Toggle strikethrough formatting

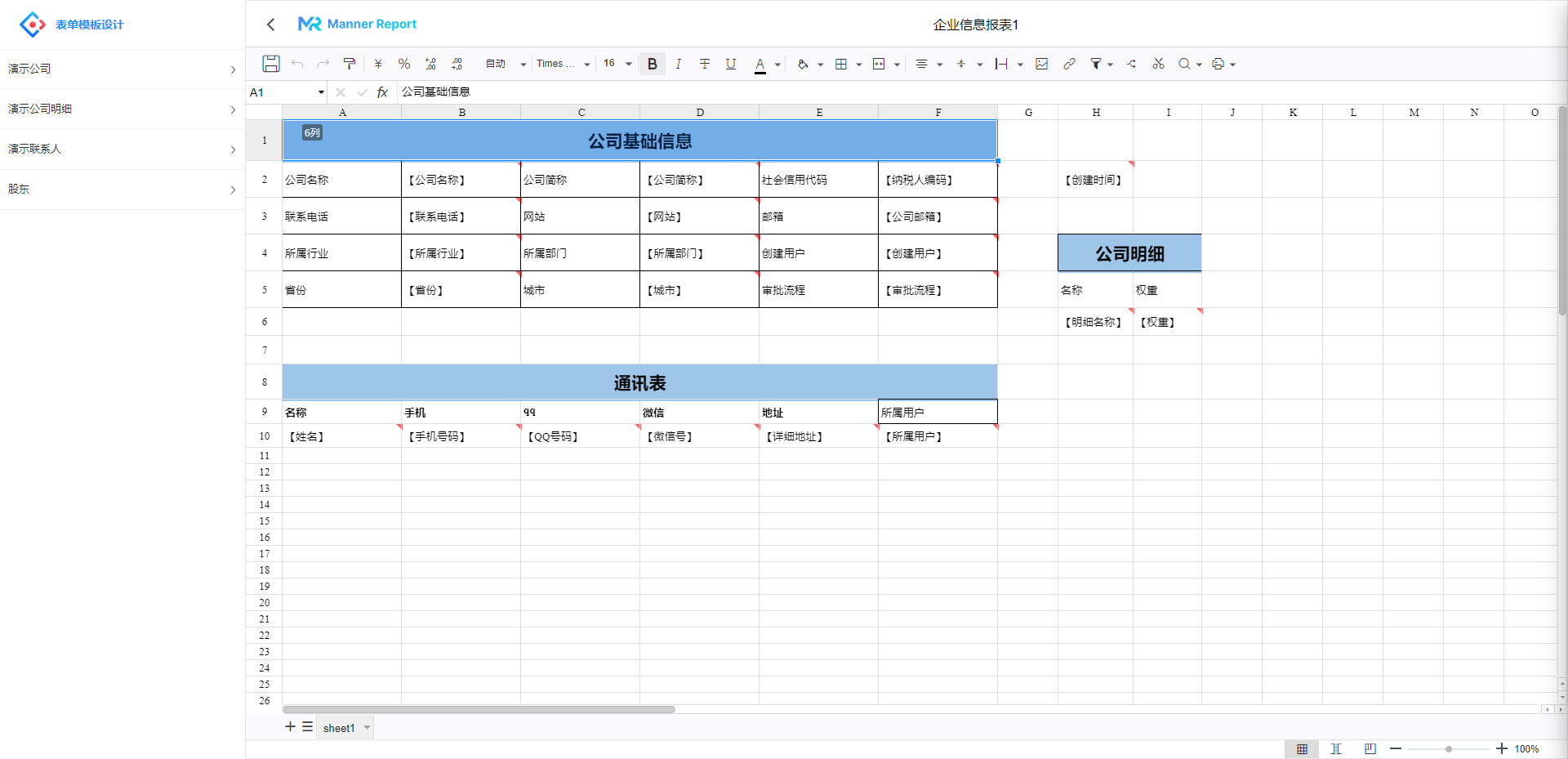(x=705, y=64)
